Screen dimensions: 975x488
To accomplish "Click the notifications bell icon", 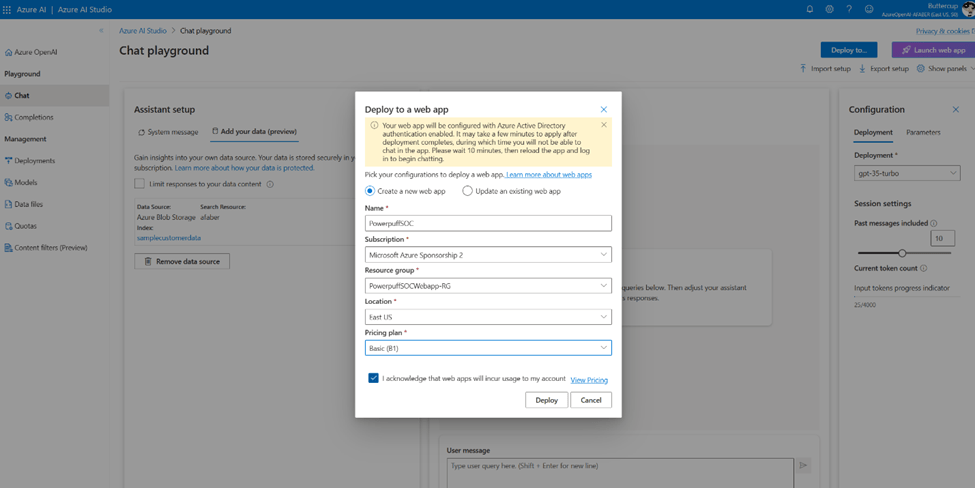I will (x=810, y=9).
